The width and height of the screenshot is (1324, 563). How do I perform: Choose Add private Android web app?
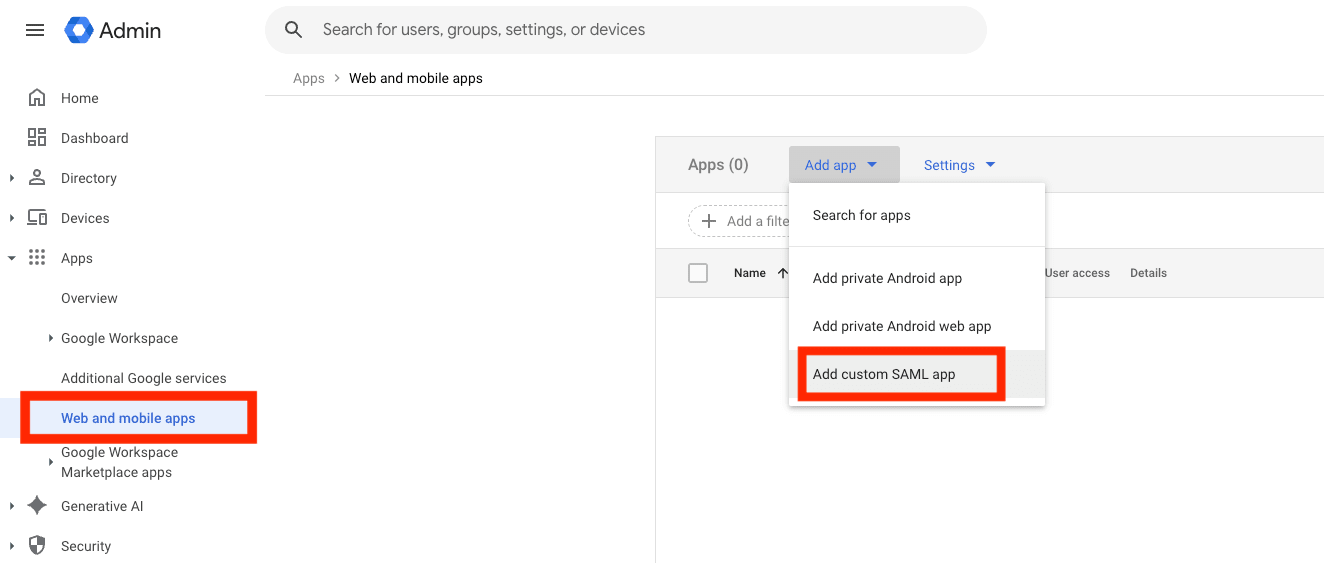(902, 326)
